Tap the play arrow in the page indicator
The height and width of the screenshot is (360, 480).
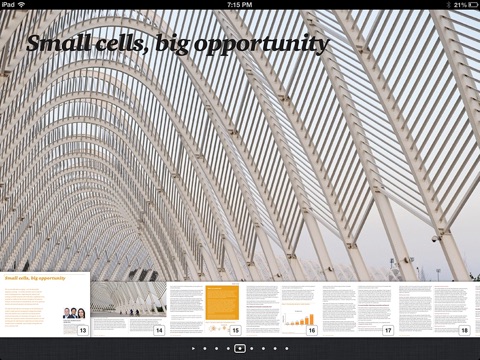[x=193, y=348]
